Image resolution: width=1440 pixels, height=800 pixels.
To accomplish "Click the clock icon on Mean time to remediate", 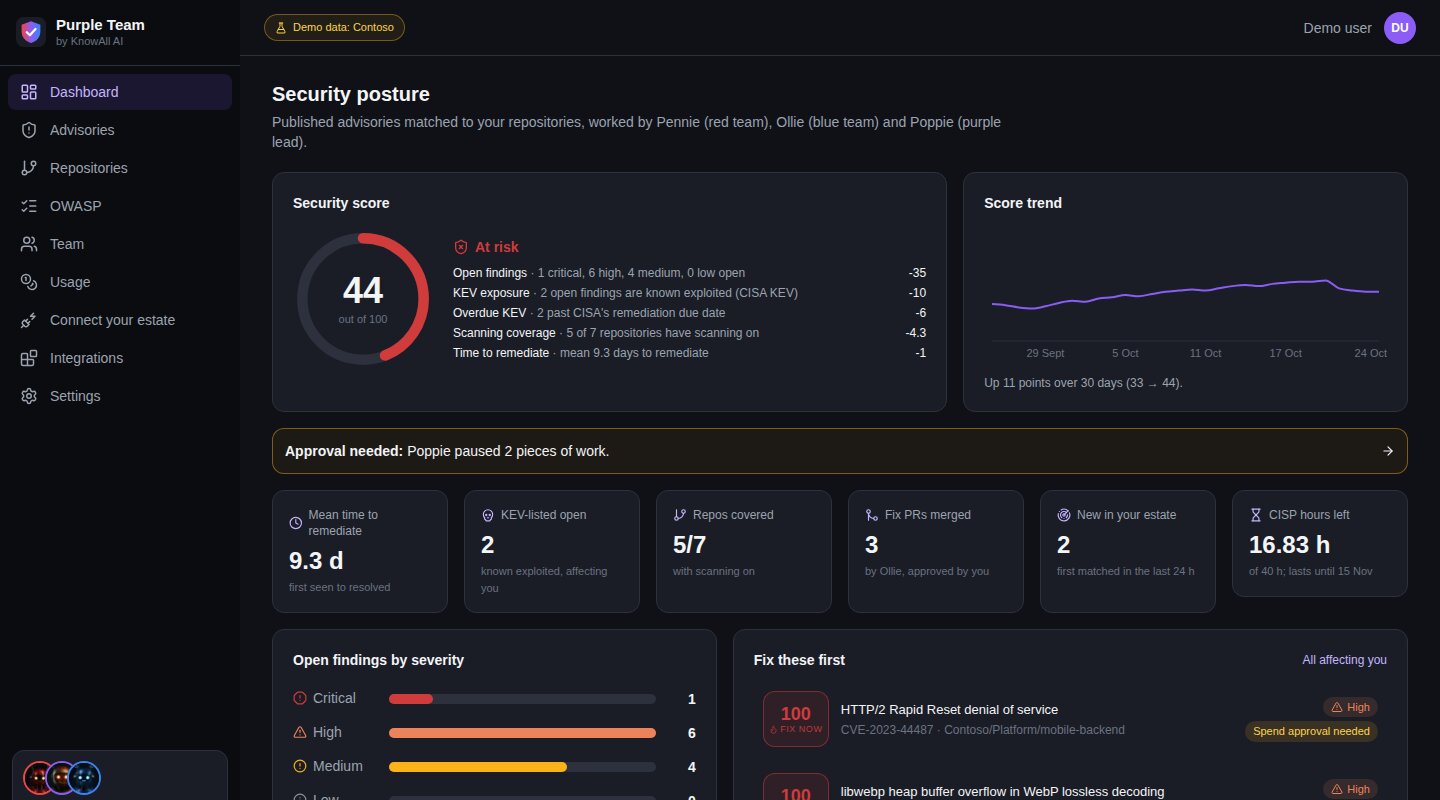I will [x=296, y=523].
